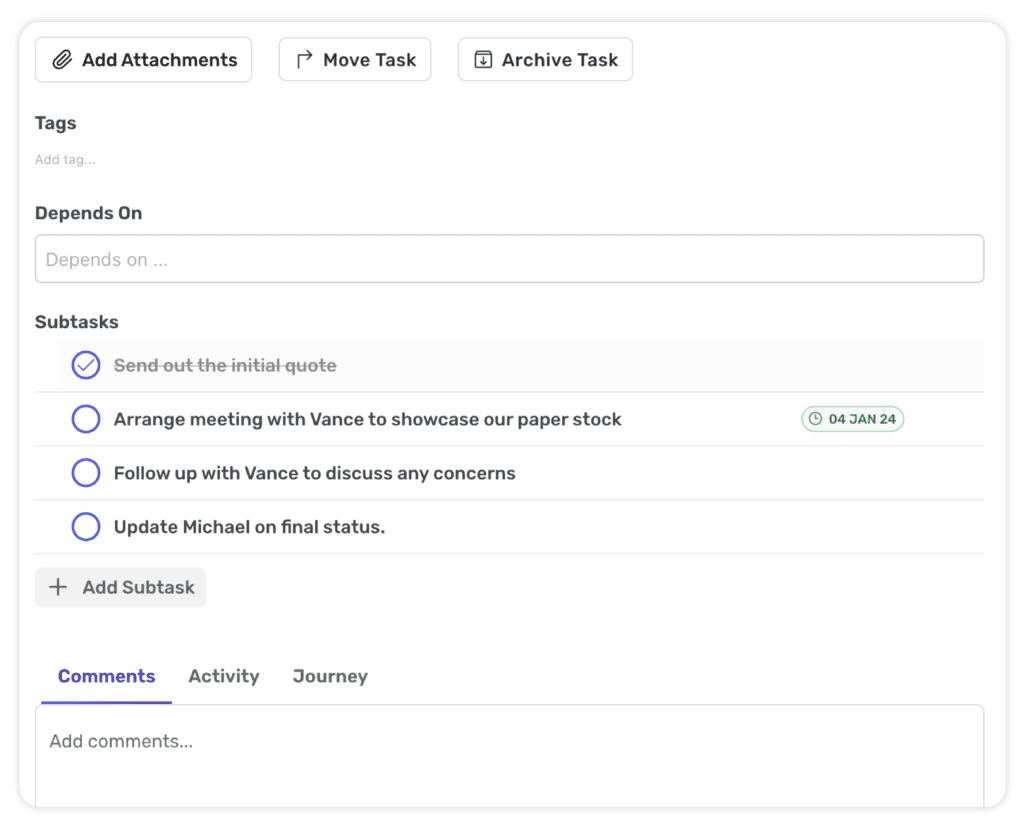The height and width of the screenshot is (829, 1024).
Task: Mark 'Arrange meeting with Vance' subtask complete
Action: 86,419
